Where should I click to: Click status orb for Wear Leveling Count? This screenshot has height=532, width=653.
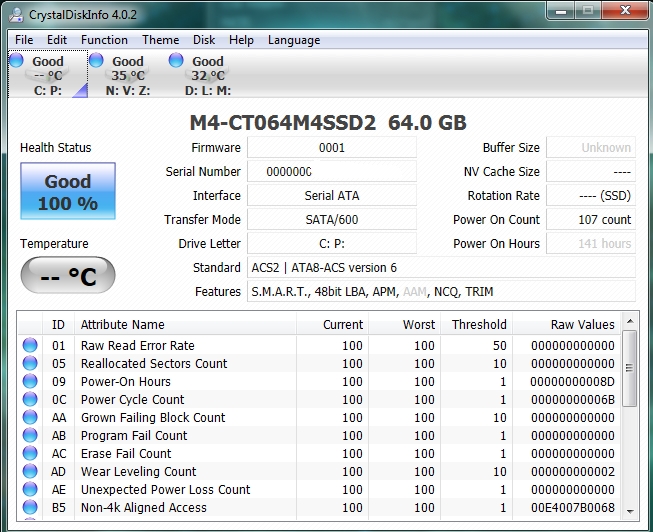pyautogui.click(x=30, y=471)
